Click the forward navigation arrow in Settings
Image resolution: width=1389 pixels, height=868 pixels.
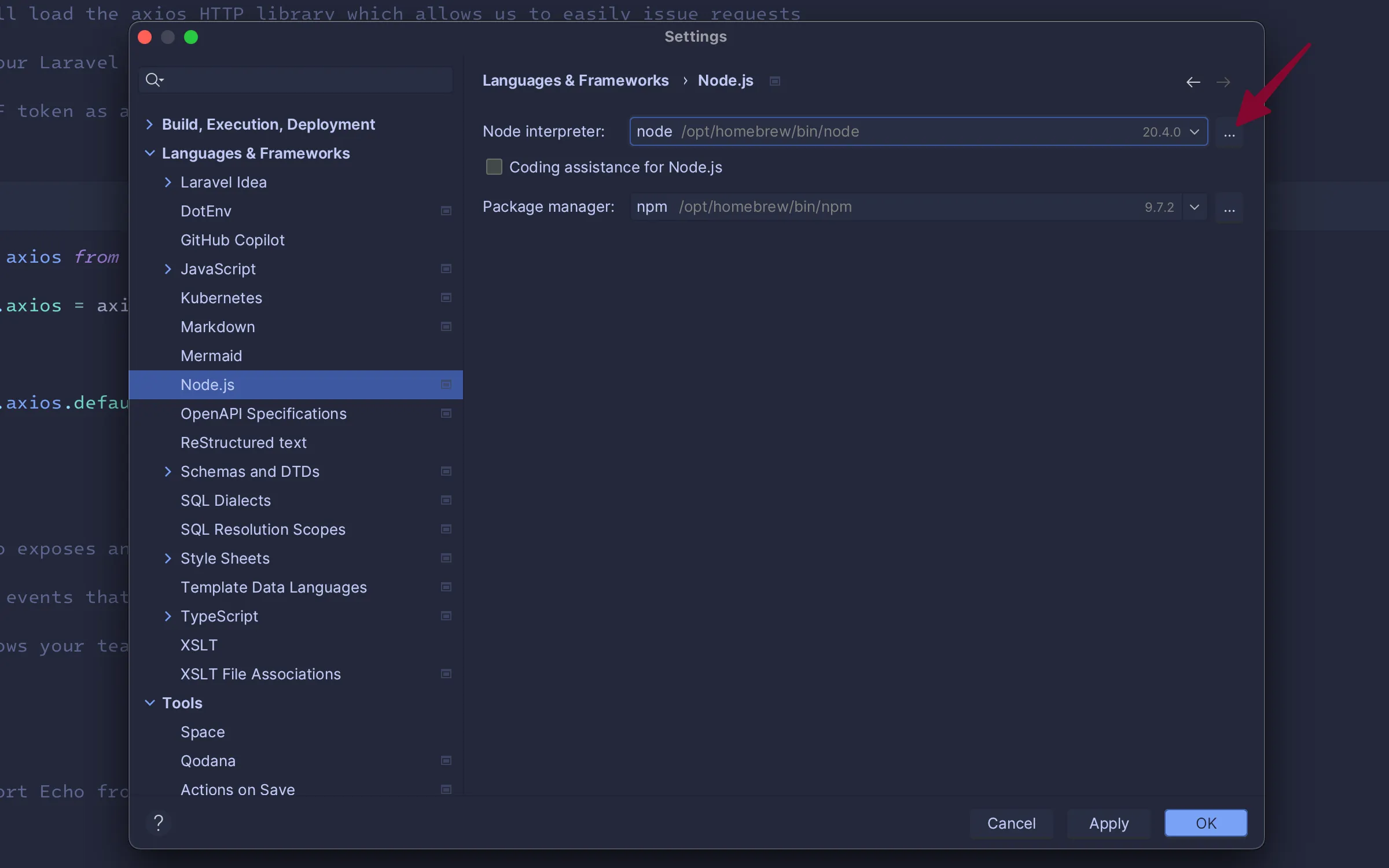(x=1223, y=82)
